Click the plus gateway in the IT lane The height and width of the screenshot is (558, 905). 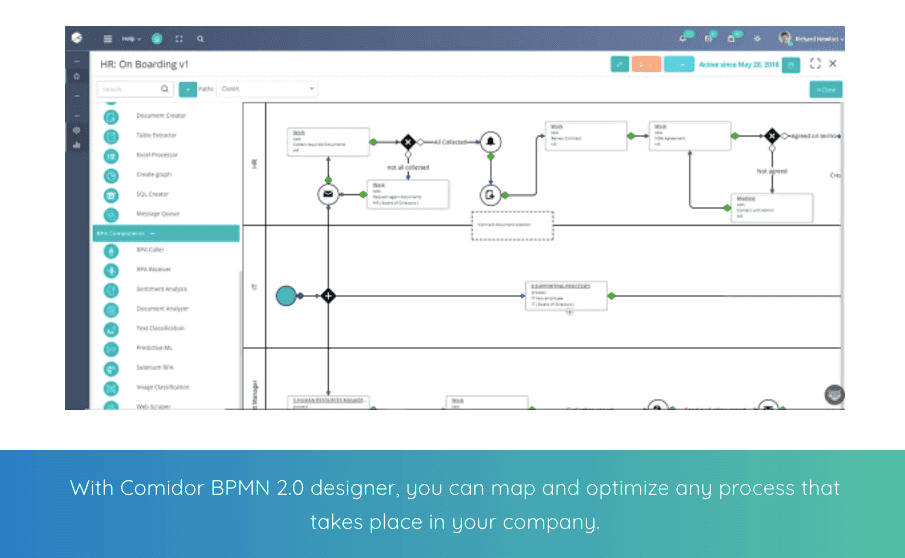coord(328,296)
